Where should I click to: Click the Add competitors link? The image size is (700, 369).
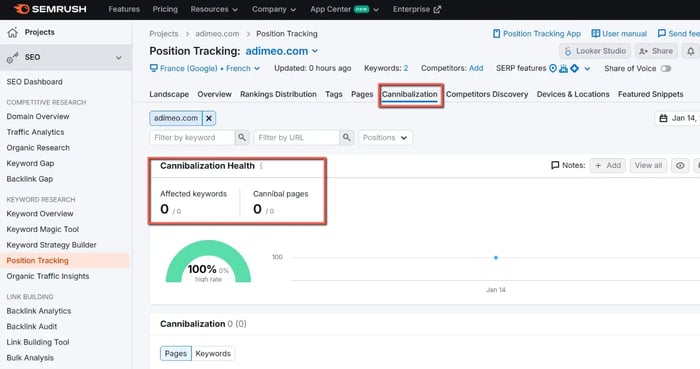pyautogui.click(x=476, y=68)
